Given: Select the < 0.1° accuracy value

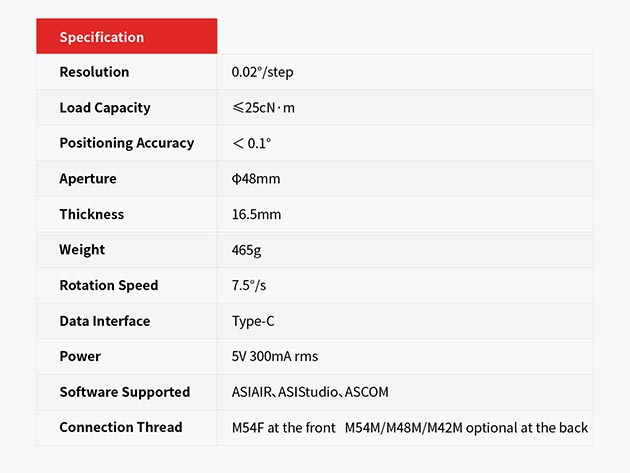Looking at the screenshot, I should 252,143.
